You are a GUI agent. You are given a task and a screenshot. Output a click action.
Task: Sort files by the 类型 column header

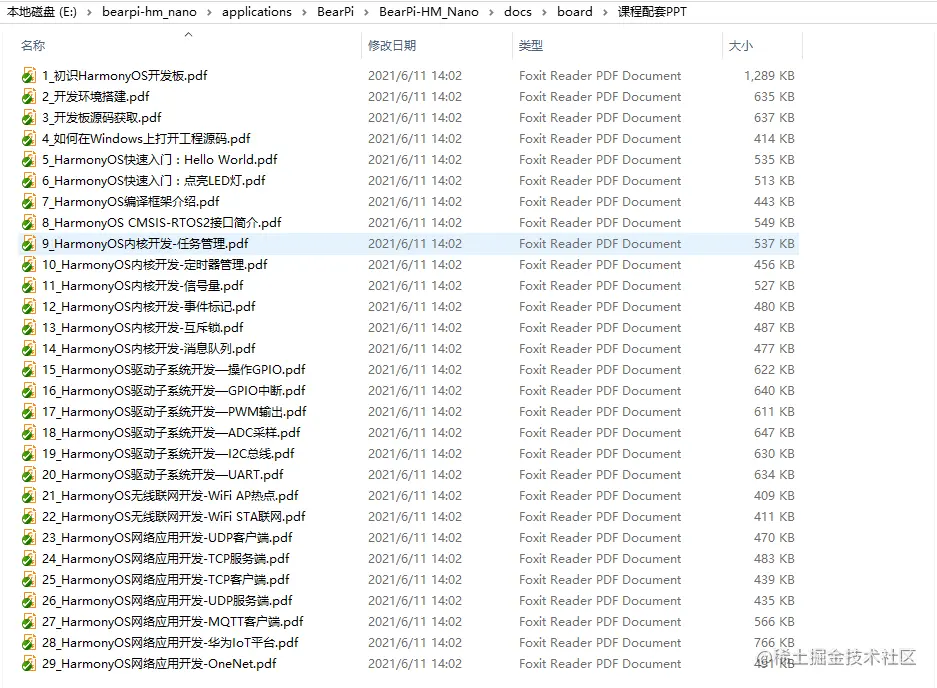pos(531,45)
